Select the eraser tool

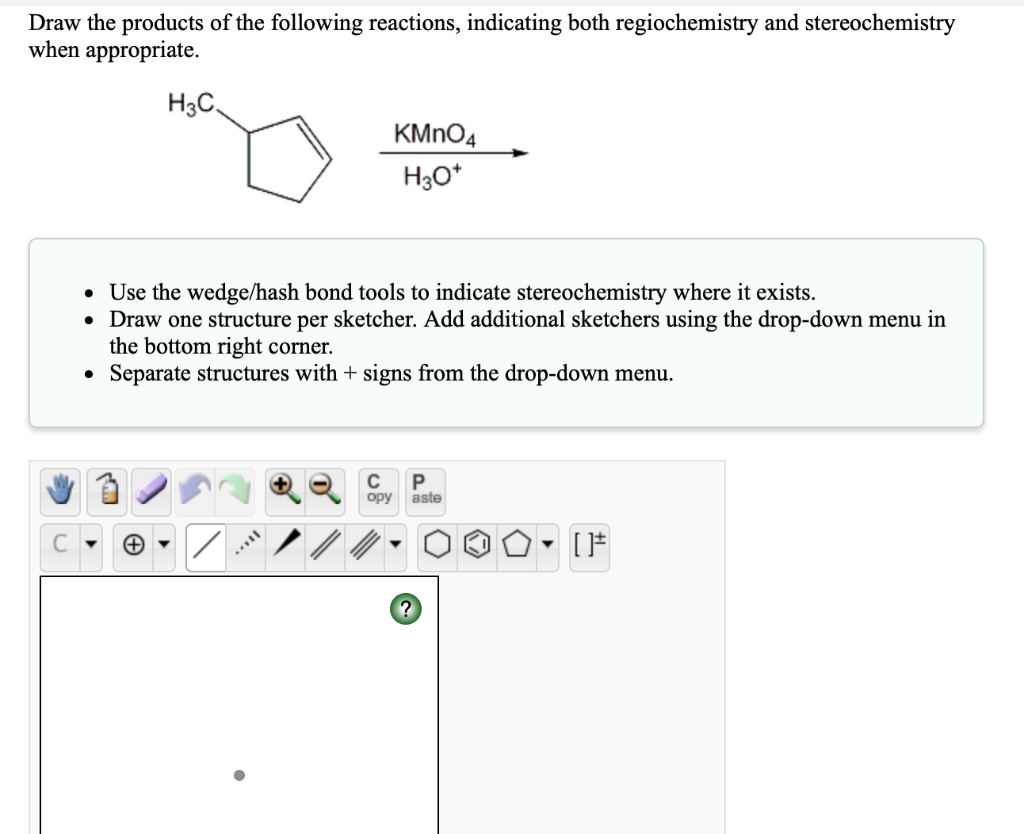[151, 490]
